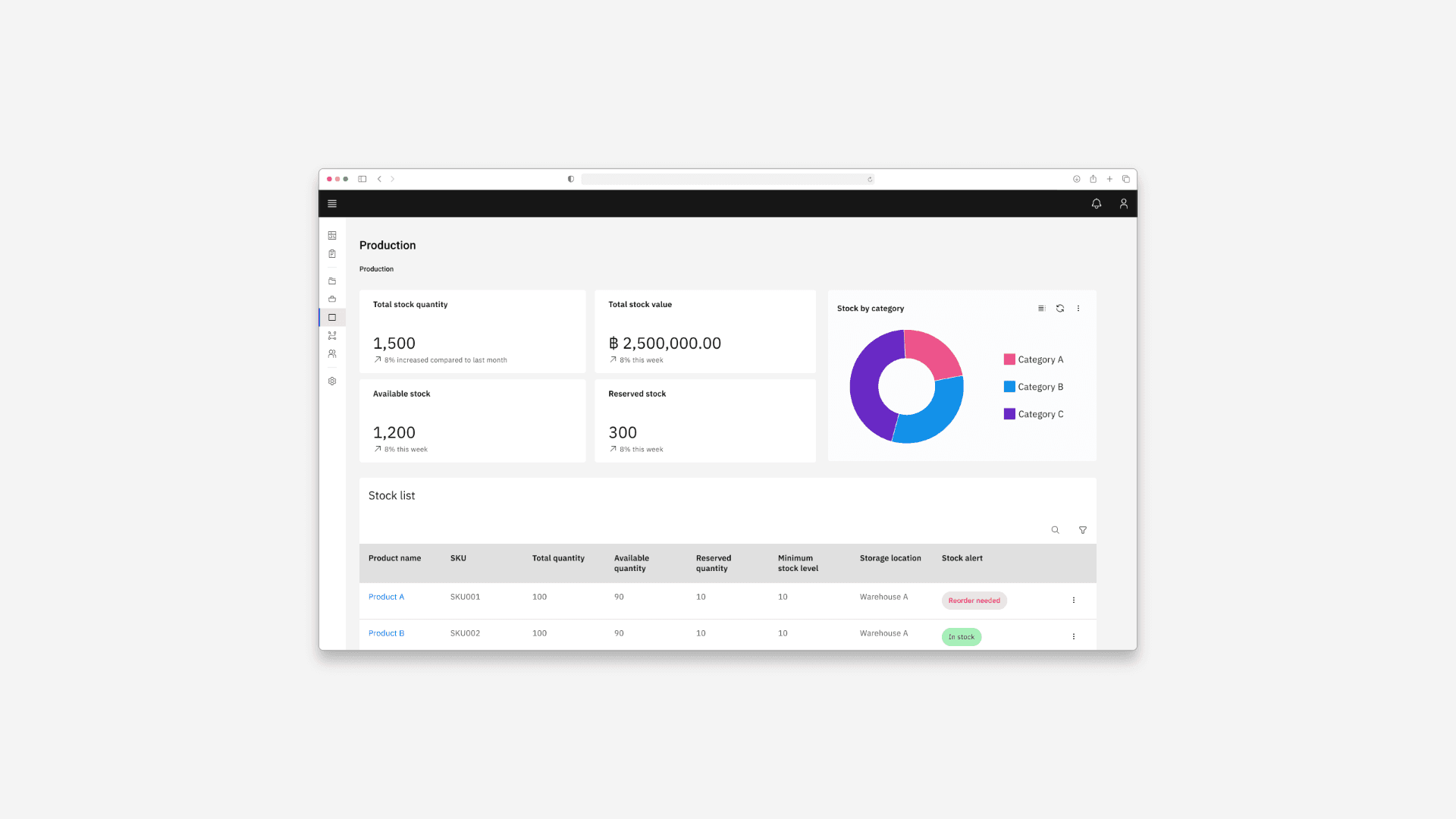
Task: Open the clipboard icon in sidebar
Action: click(x=332, y=254)
